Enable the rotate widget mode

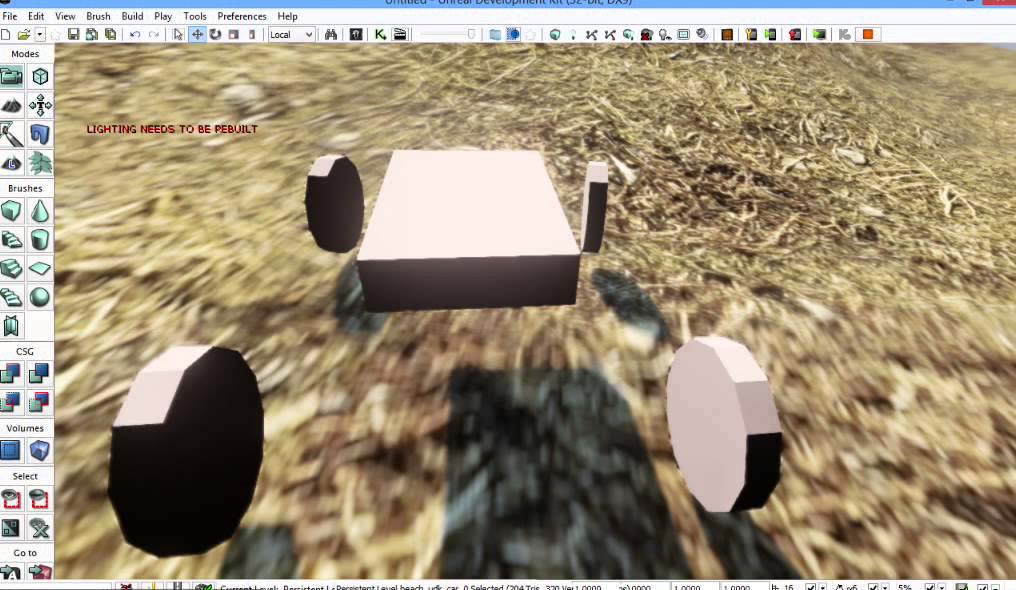[215, 34]
